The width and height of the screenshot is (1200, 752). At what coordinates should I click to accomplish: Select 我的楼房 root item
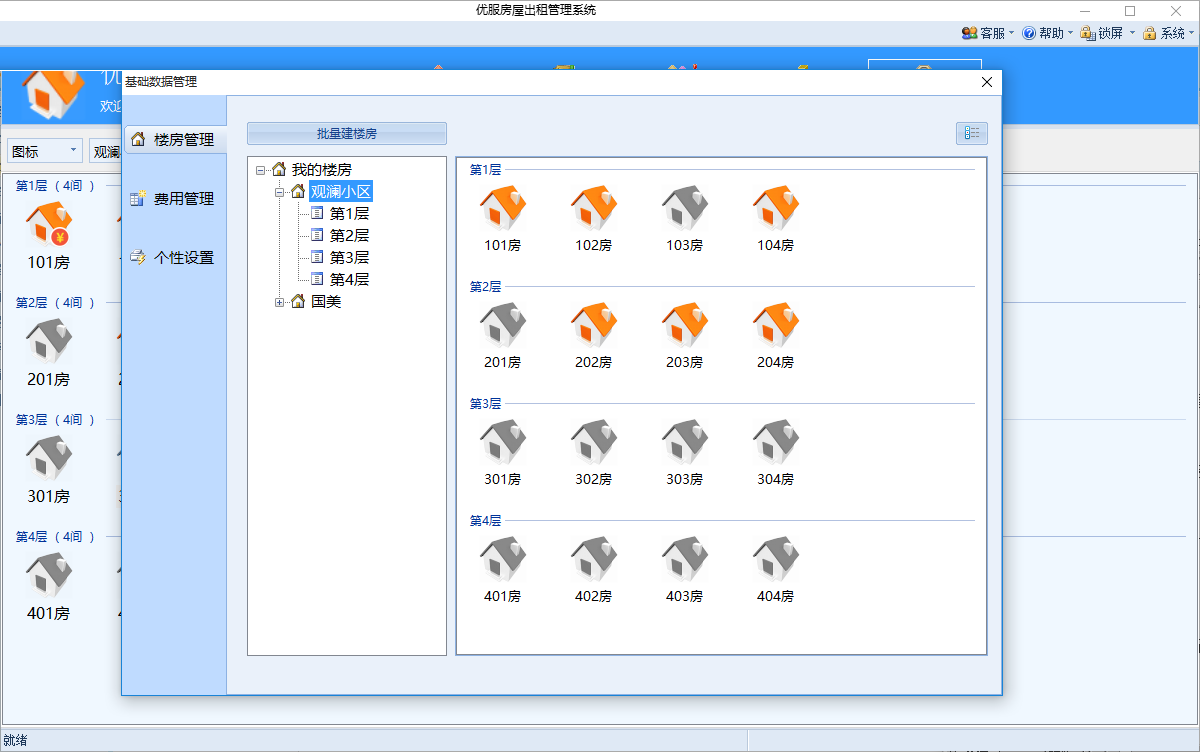[321, 170]
